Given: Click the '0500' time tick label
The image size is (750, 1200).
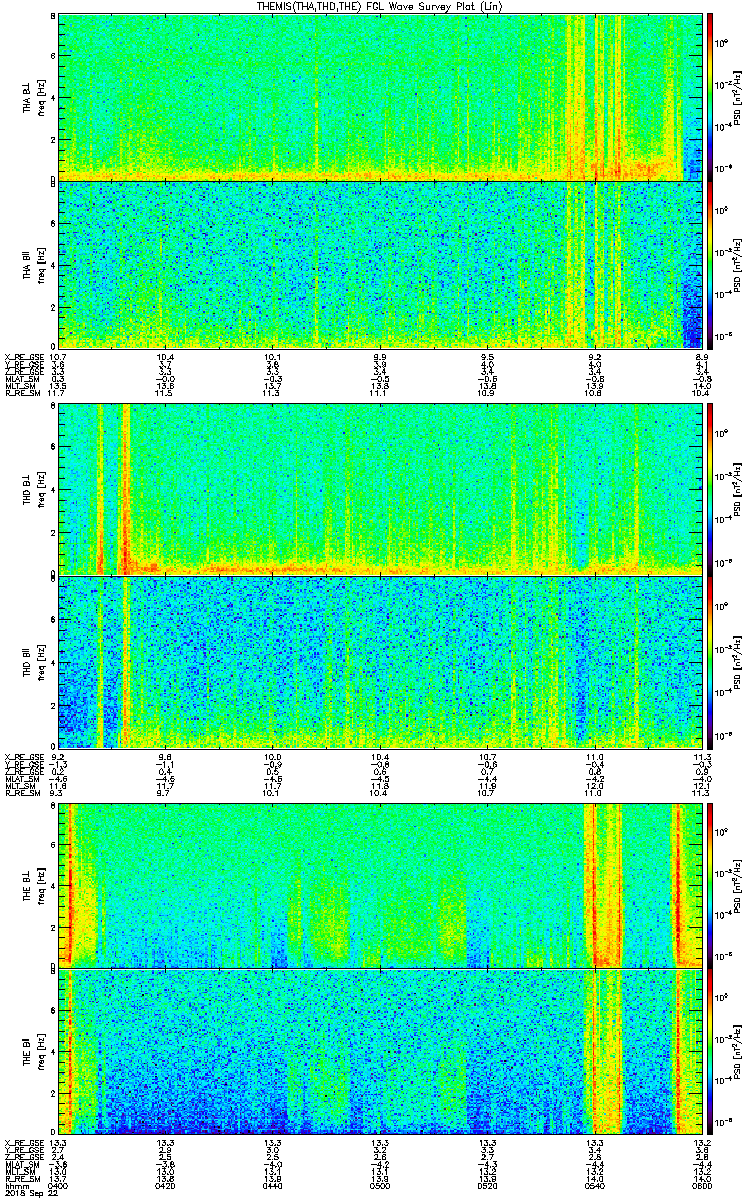Looking at the screenshot, I should click(x=380, y=1184).
